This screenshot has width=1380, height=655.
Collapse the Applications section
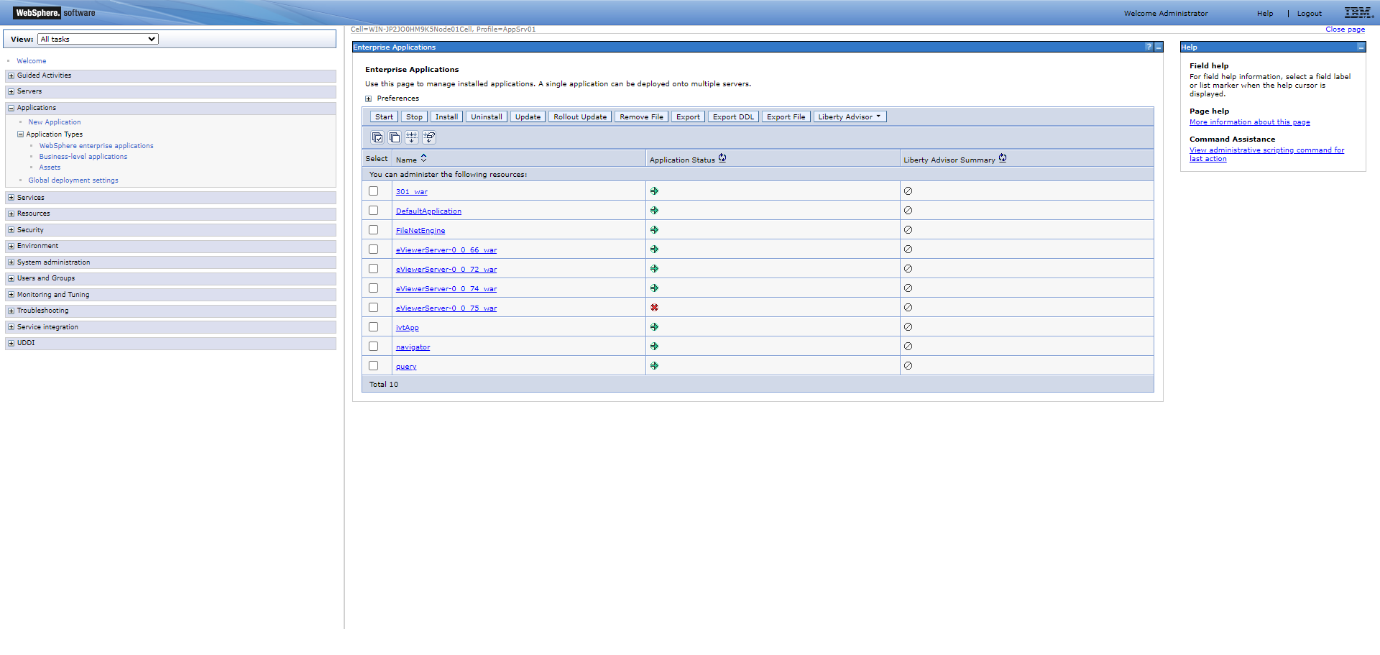10,107
